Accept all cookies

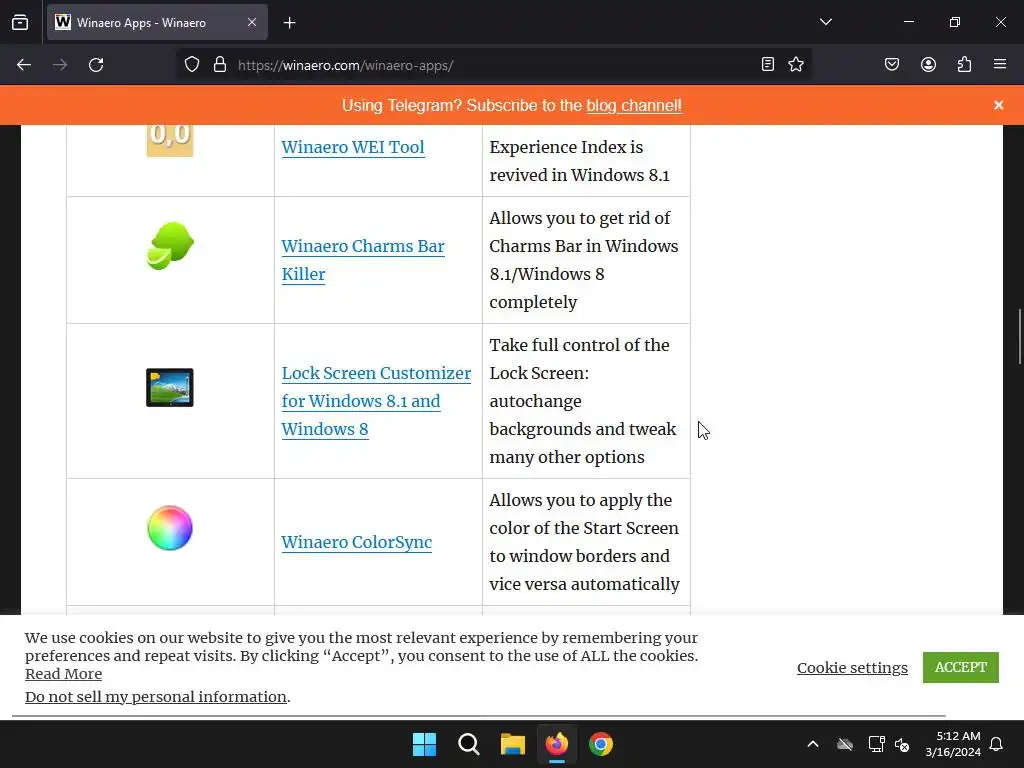(x=961, y=667)
